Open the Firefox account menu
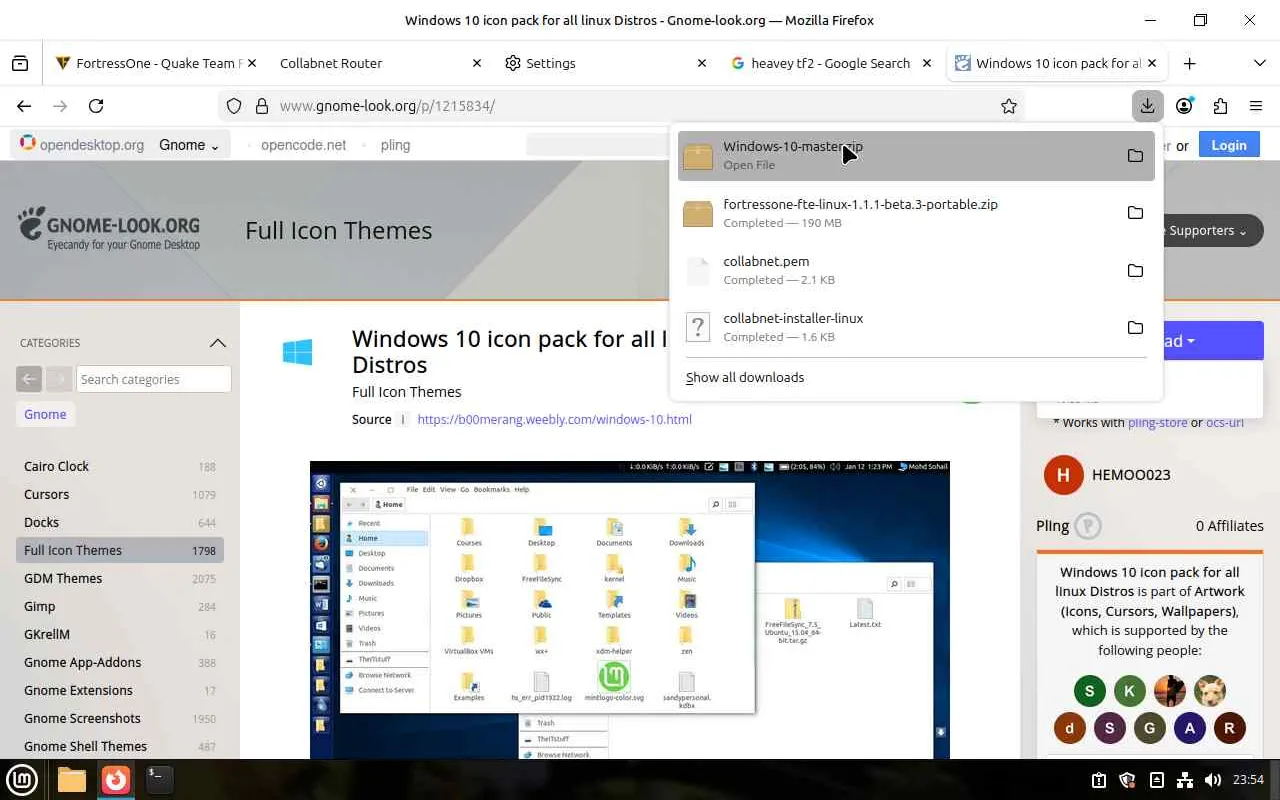This screenshot has width=1280, height=800. (x=1184, y=106)
